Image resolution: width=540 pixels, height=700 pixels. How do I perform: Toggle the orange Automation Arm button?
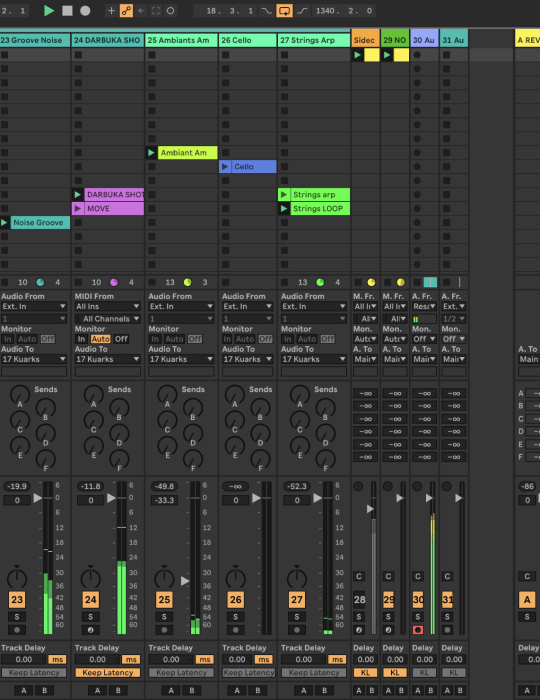pyautogui.click(x=126, y=11)
